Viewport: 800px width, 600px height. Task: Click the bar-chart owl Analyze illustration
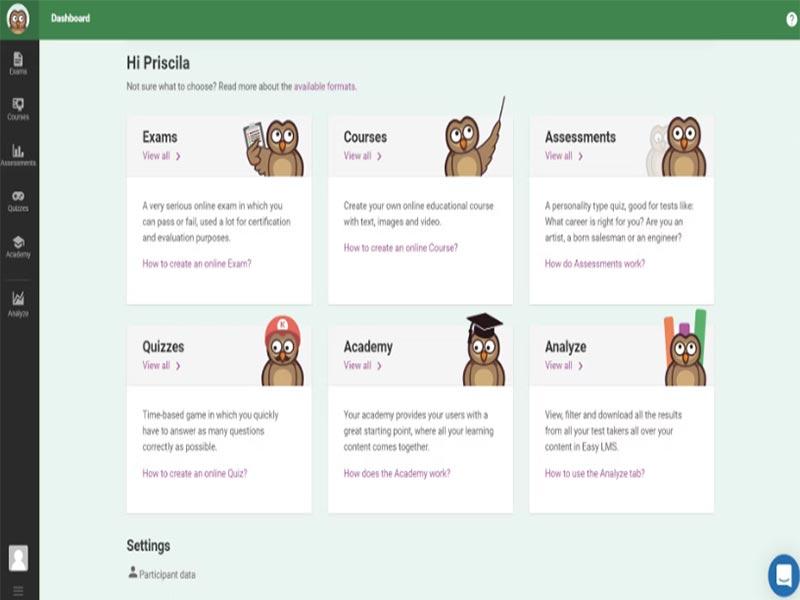(685, 348)
